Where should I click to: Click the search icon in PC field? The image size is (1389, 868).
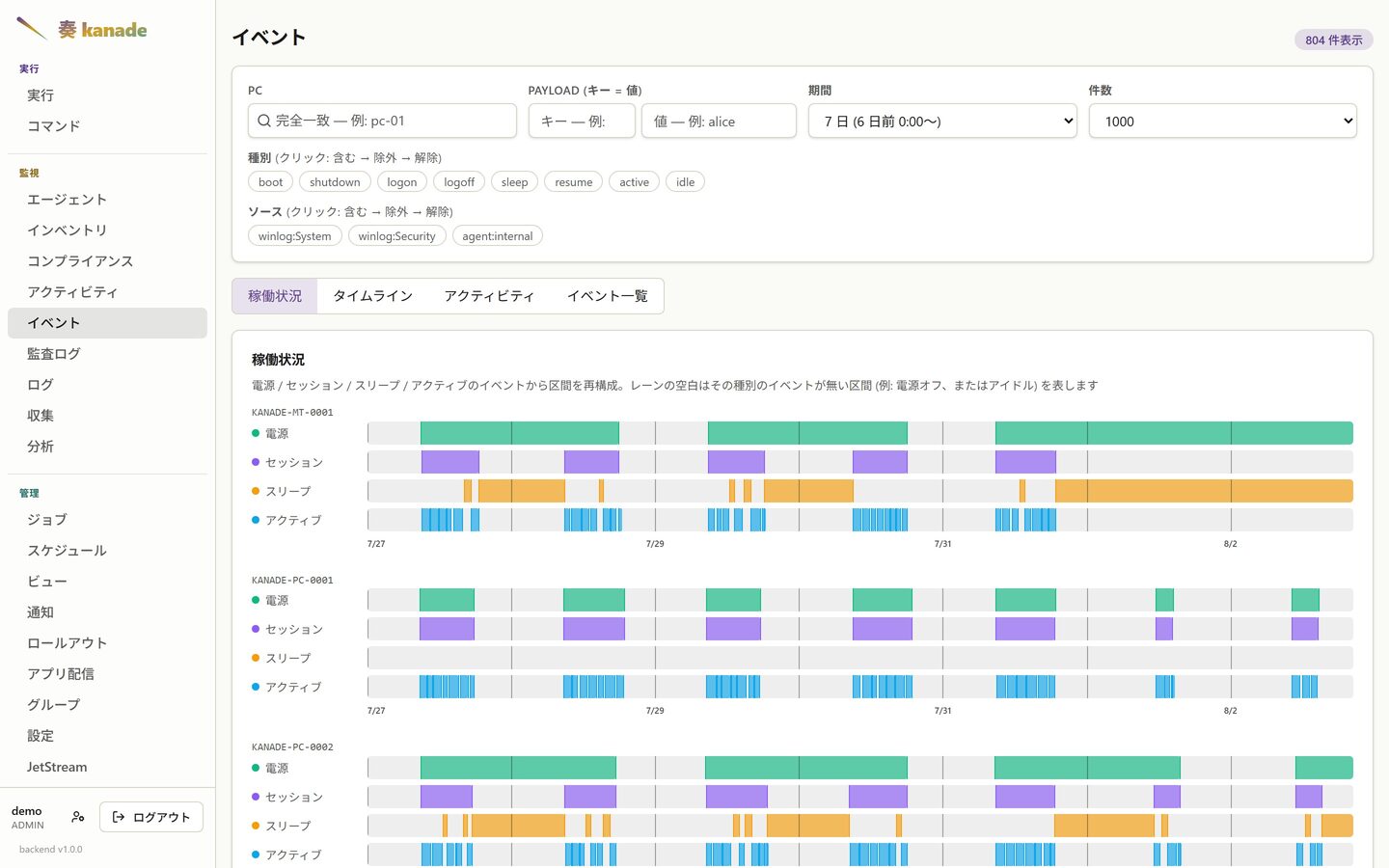[x=263, y=121]
